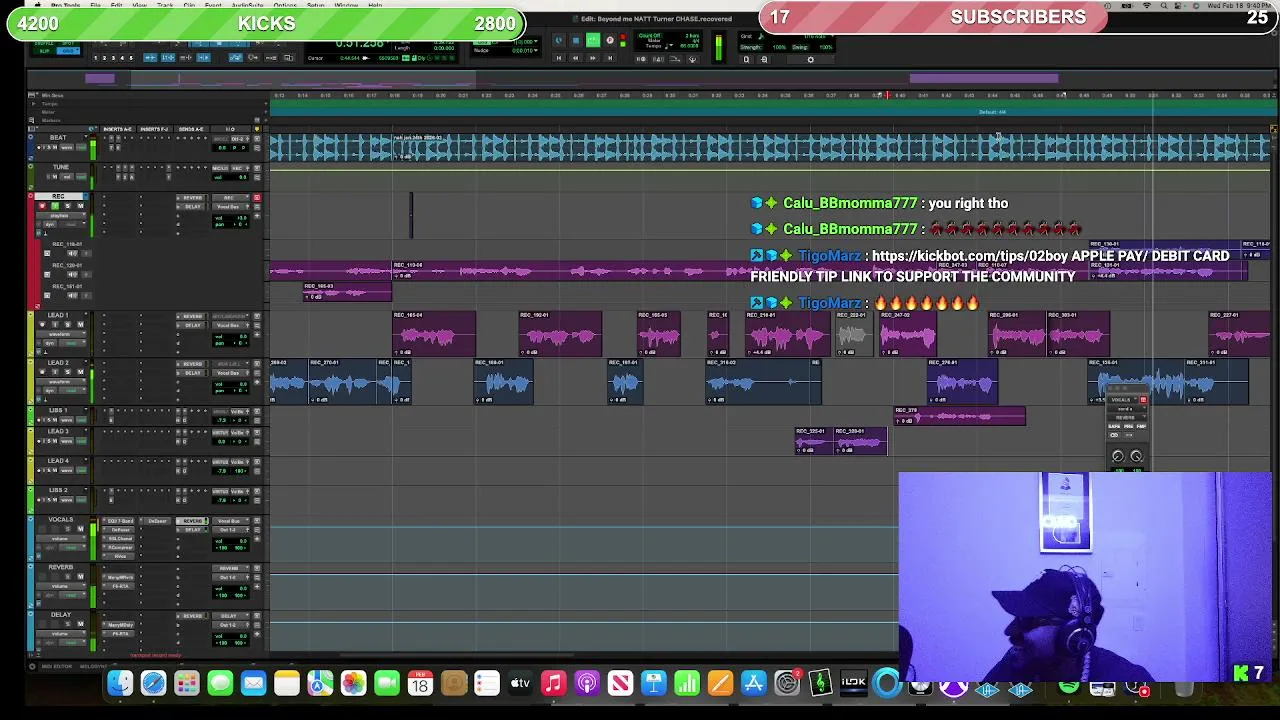The image size is (1280, 720).
Task: Open the GRID edit mode selector
Action: [68, 51]
